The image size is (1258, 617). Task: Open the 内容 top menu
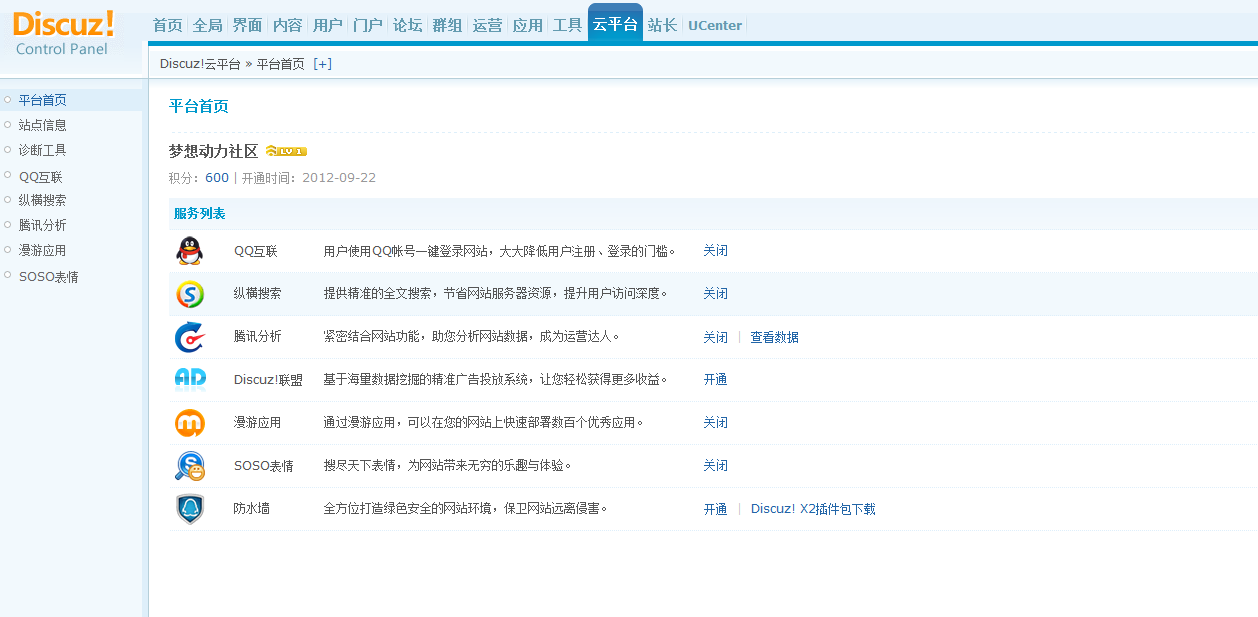(x=288, y=25)
